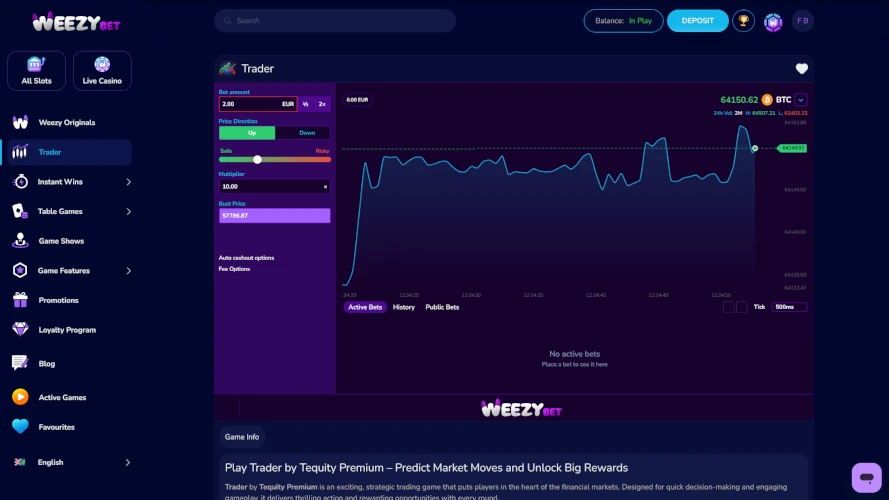Click the Favourites blue heart icon
Image resolution: width=889 pixels, height=500 pixels.
pos(20,426)
